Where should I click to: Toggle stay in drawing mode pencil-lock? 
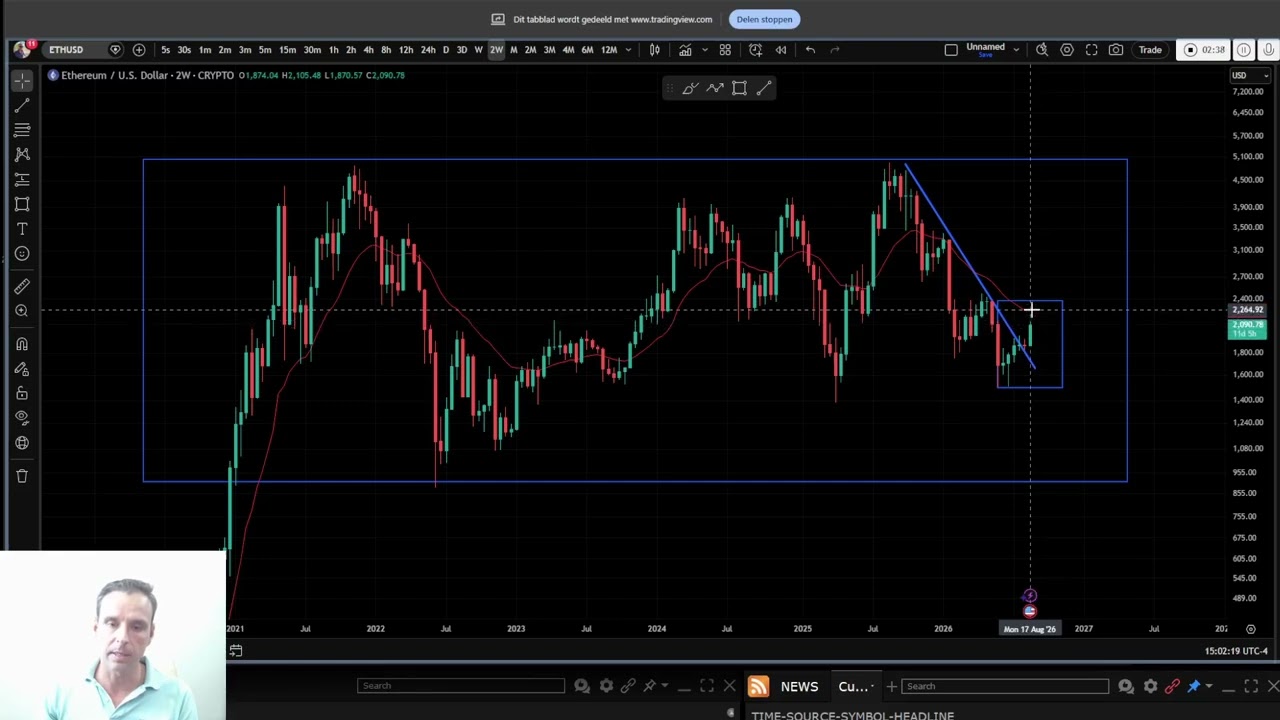tap(22, 369)
